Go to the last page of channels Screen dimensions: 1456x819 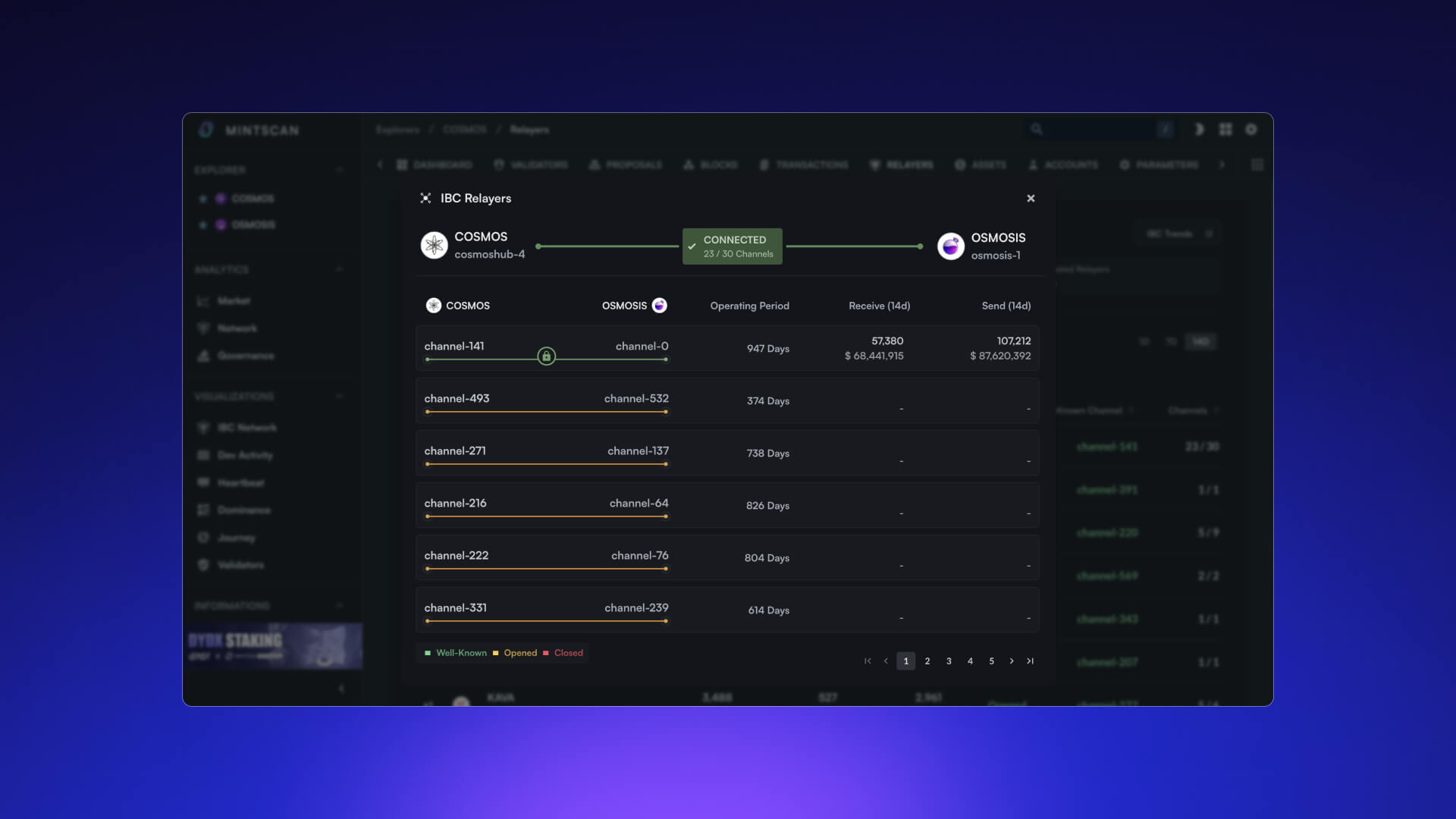click(x=1030, y=661)
